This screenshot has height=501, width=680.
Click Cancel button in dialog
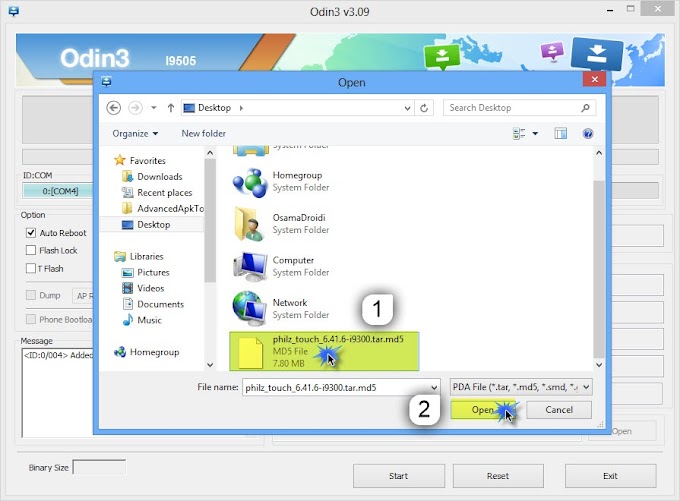[x=559, y=410]
